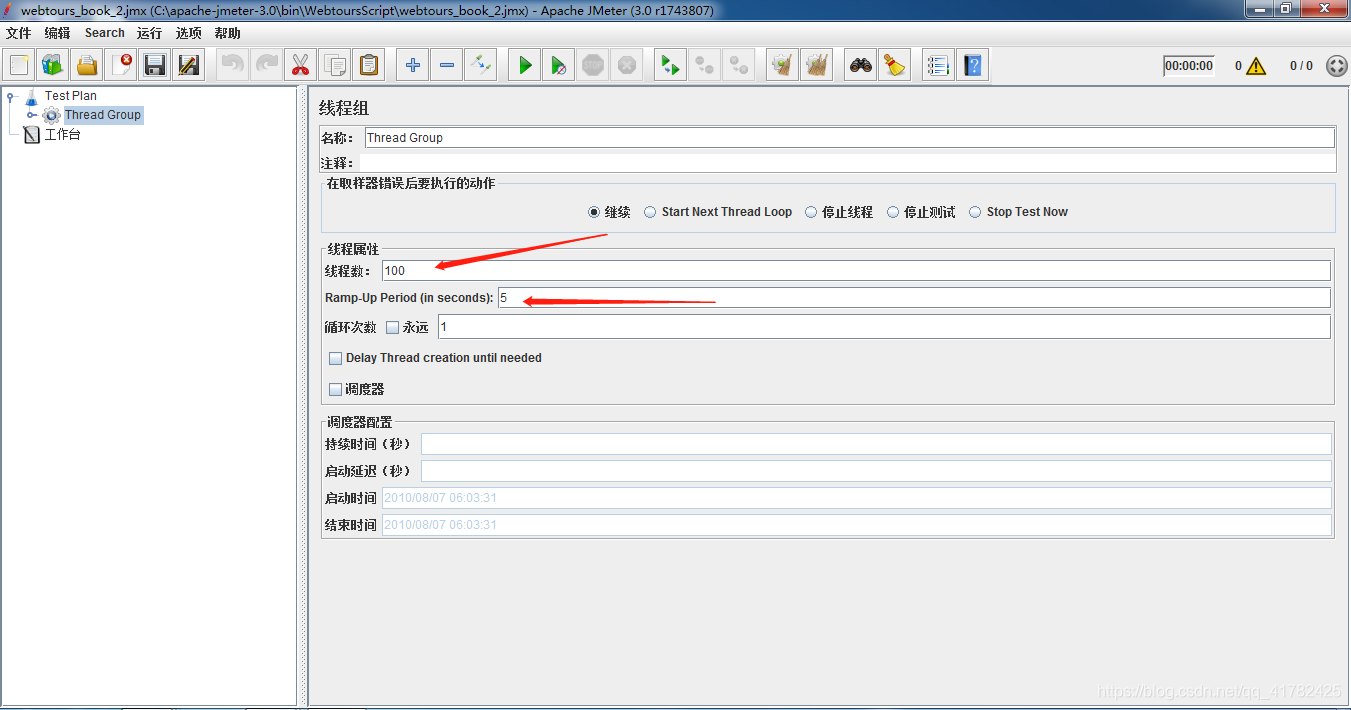The height and width of the screenshot is (710, 1351).
Task: Click the Reset Search broom icon
Action: tap(895, 66)
